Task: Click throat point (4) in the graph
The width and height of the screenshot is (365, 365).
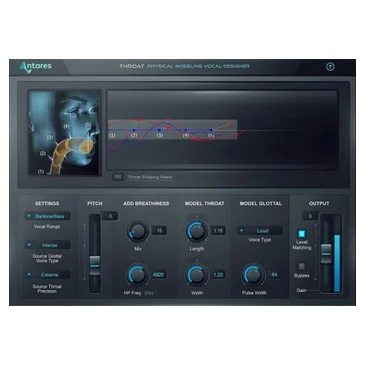Action: pyautogui.click(x=185, y=130)
